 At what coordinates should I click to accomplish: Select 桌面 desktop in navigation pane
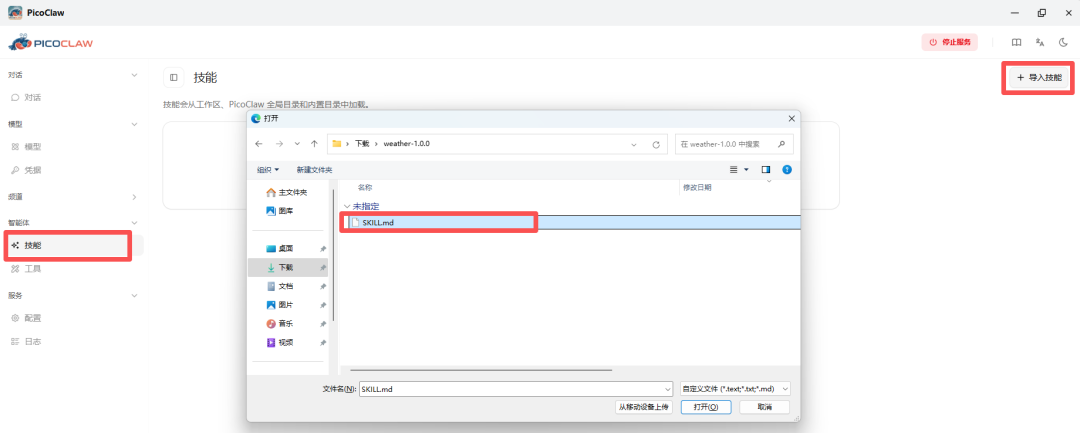(x=280, y=249)
